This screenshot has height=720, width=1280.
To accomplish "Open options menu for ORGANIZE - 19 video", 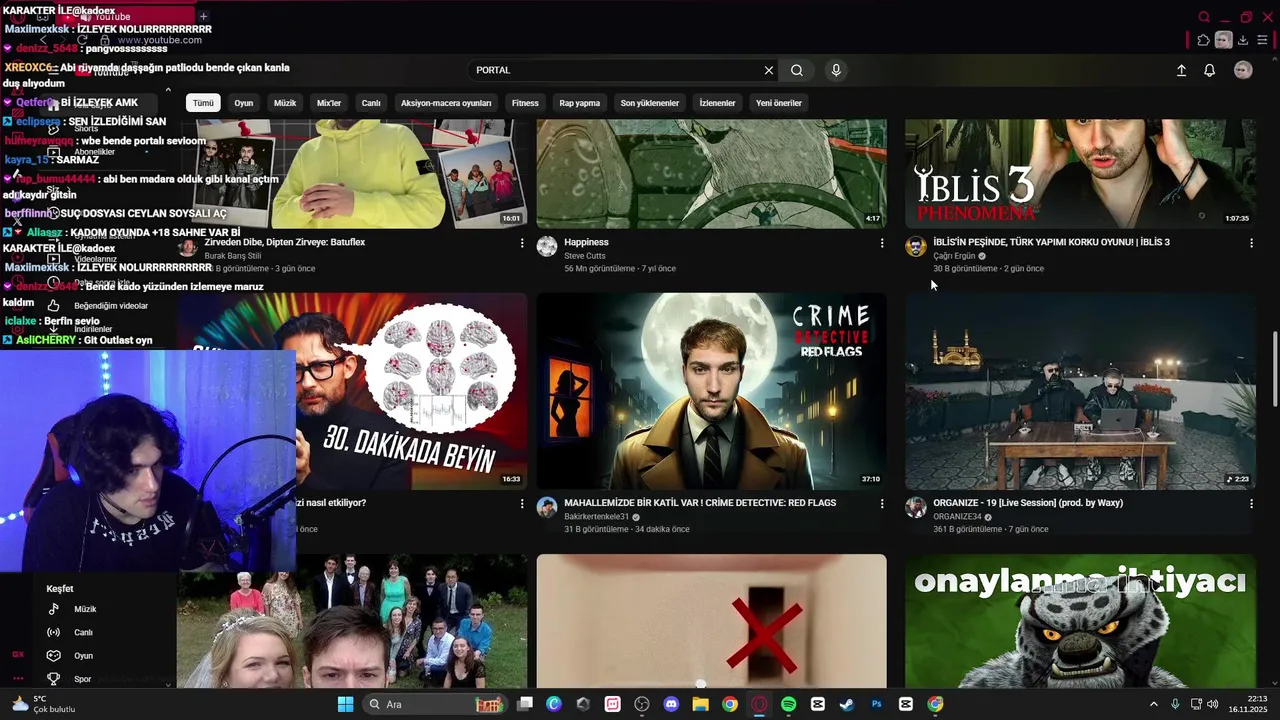I will (1251, 504).
